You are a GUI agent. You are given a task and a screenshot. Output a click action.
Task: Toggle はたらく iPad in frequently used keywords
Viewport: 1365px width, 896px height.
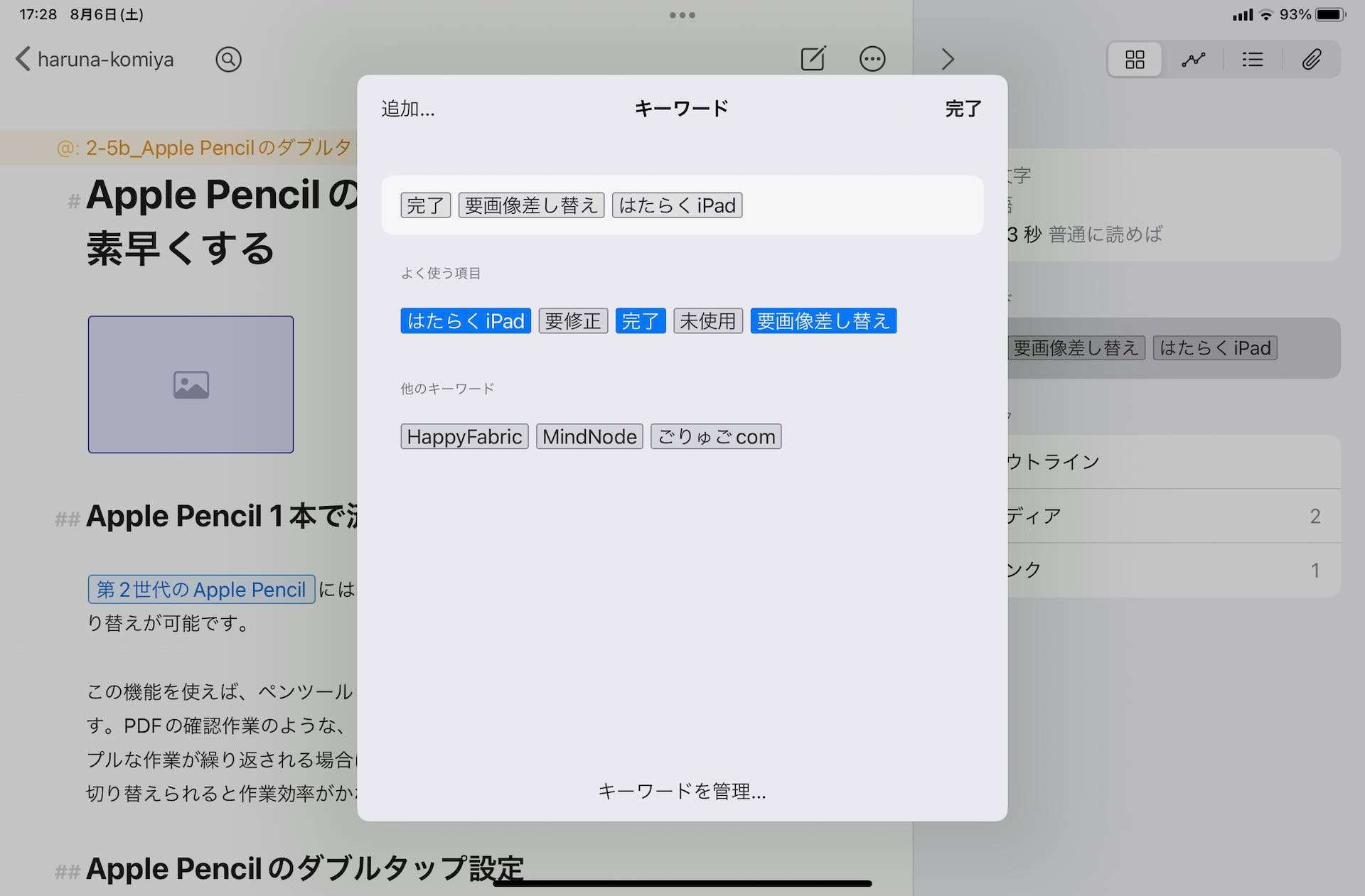[466, 321]
